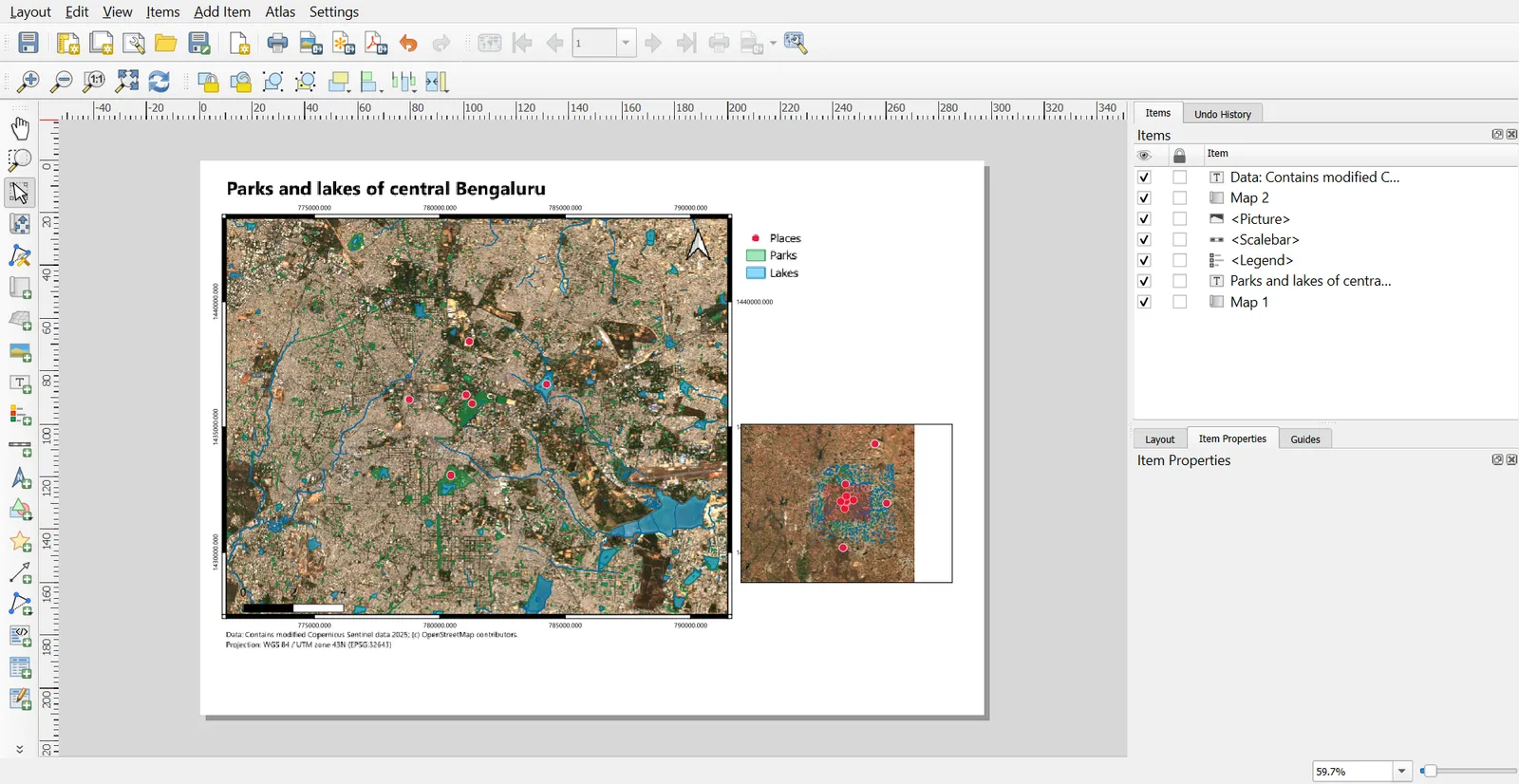1519x784 pixels.
Task: Click the overview inset map on canvas
Action: (x=846, y=503)
